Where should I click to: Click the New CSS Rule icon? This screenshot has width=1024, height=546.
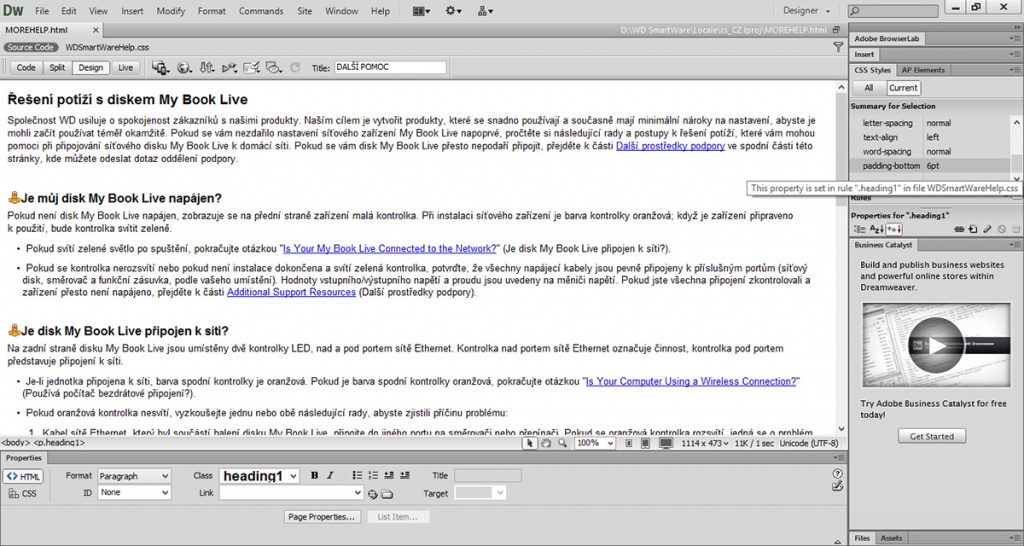973,229
